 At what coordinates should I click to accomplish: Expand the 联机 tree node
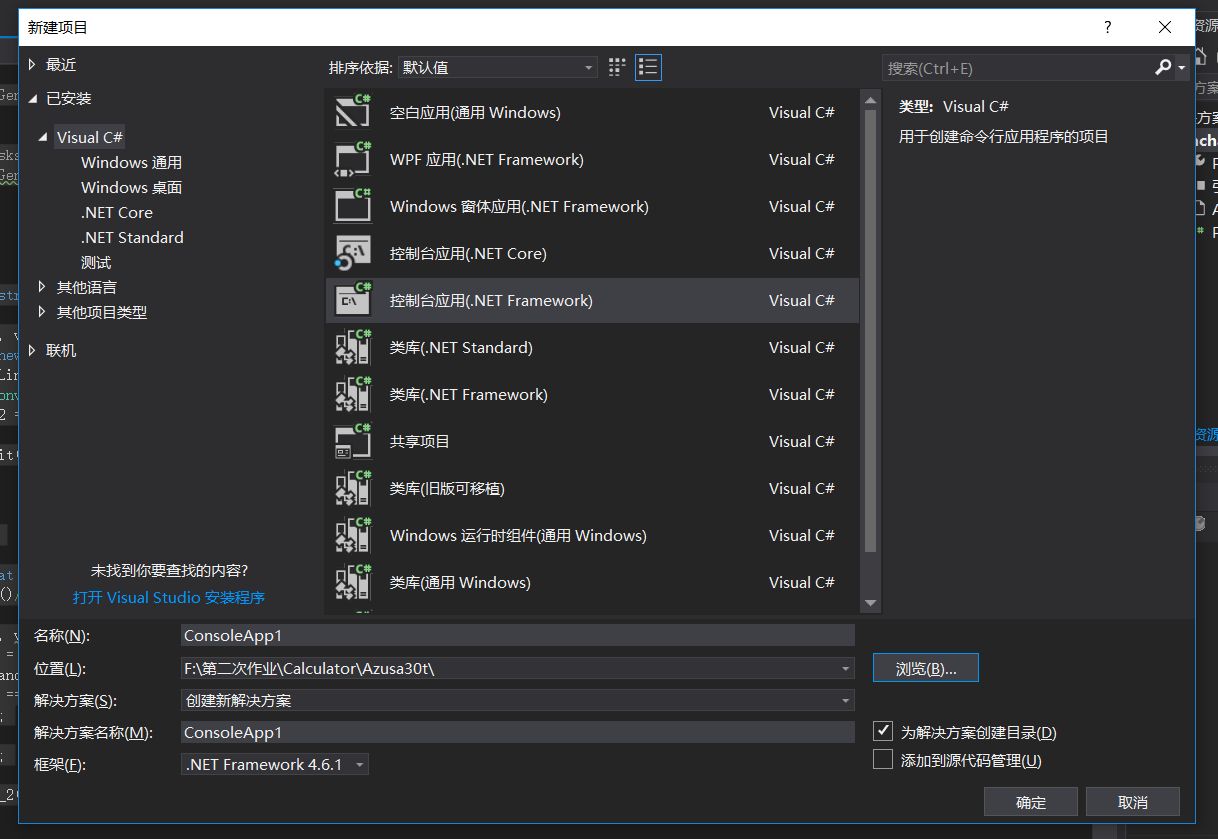[32, 350]
